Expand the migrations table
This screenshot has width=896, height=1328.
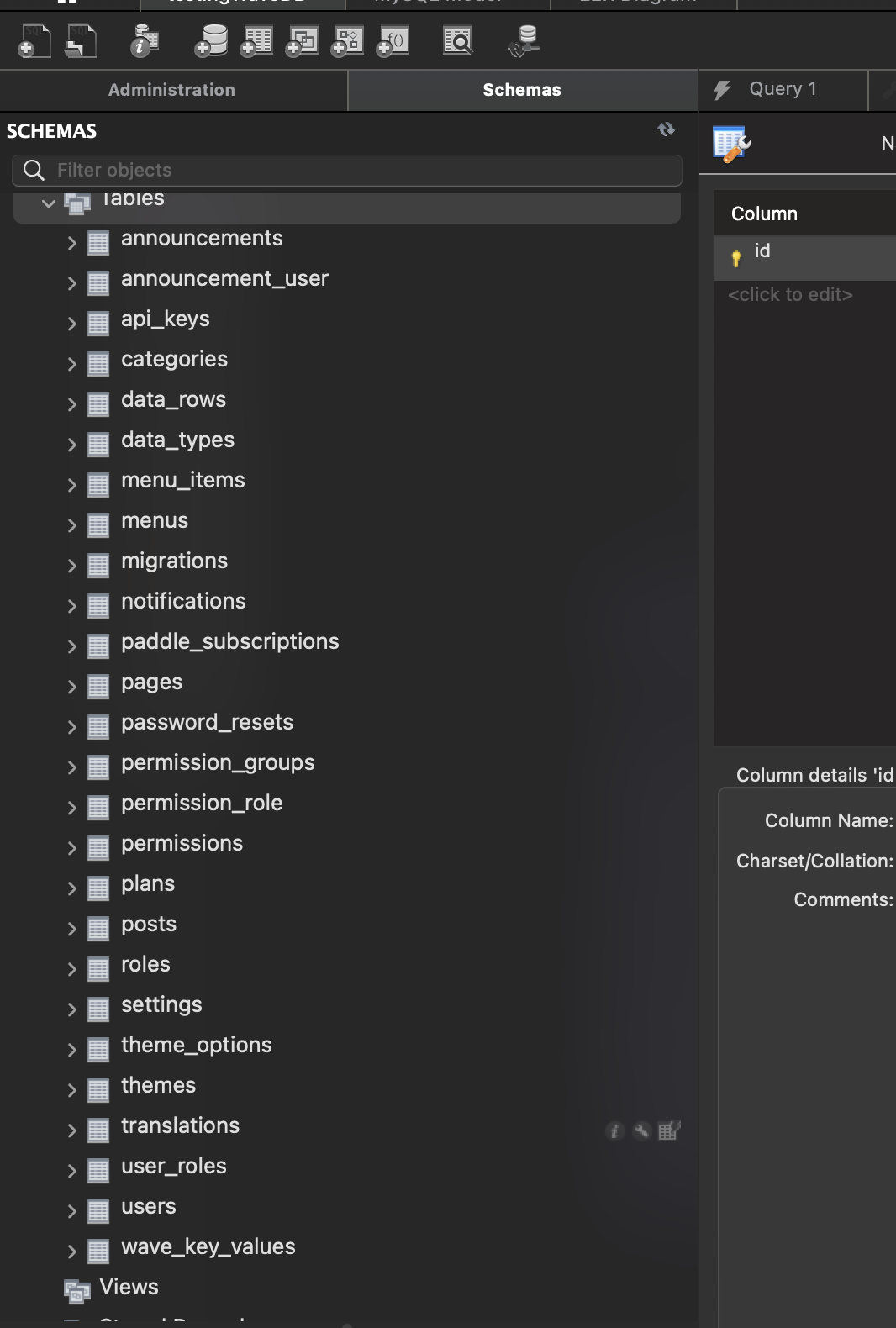72,567
